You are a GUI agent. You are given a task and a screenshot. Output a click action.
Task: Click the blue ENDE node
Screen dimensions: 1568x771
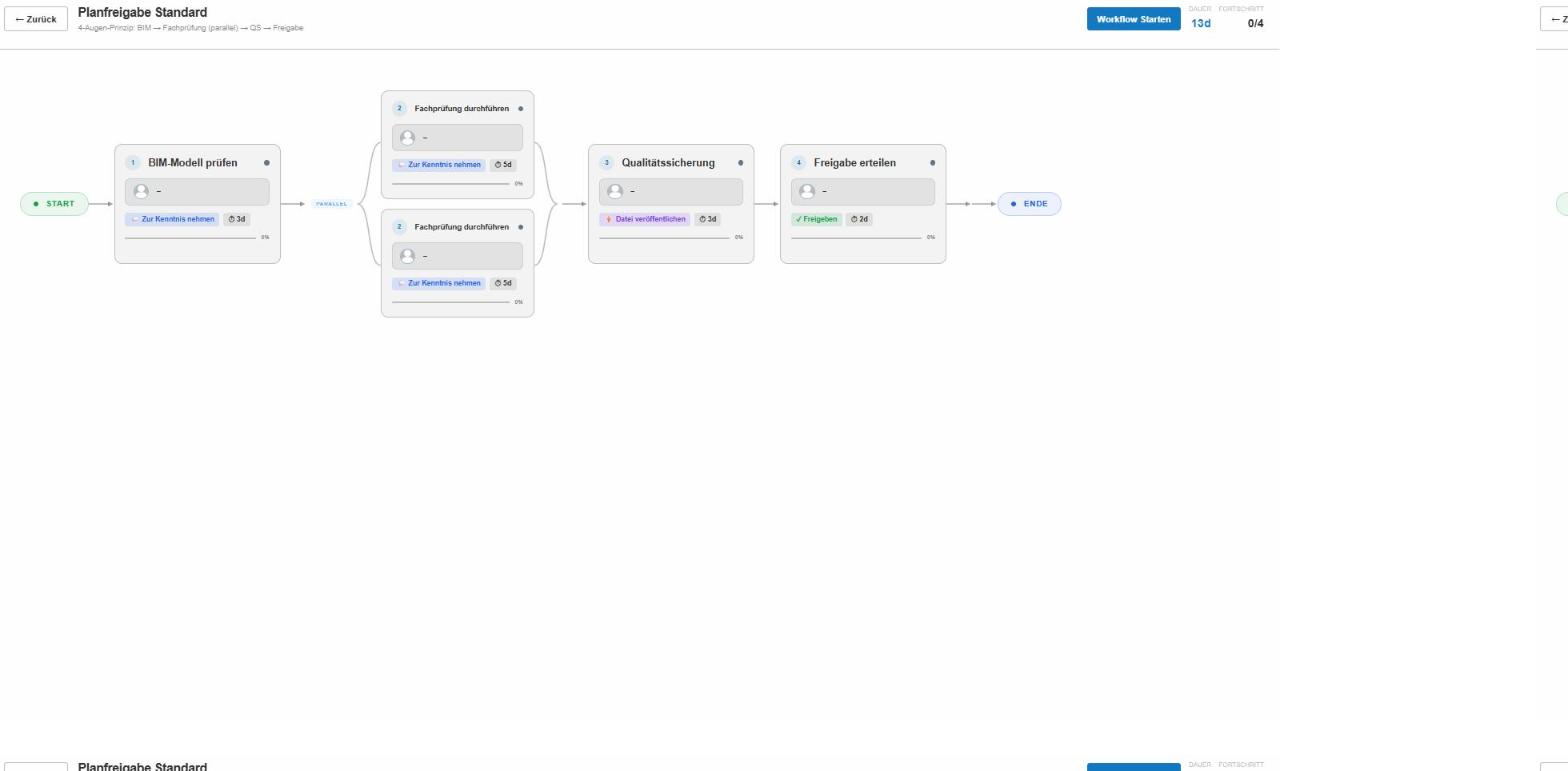click(1029, 204)
